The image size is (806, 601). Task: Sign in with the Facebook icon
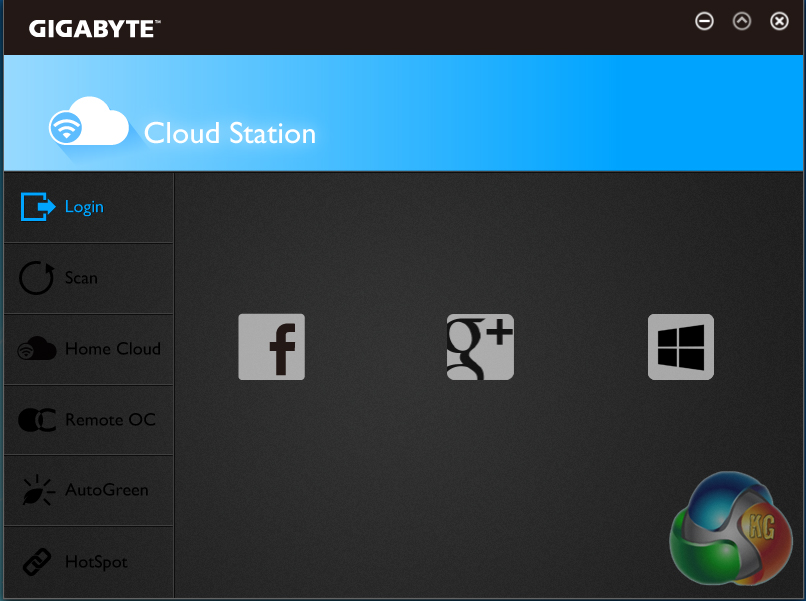271,347
